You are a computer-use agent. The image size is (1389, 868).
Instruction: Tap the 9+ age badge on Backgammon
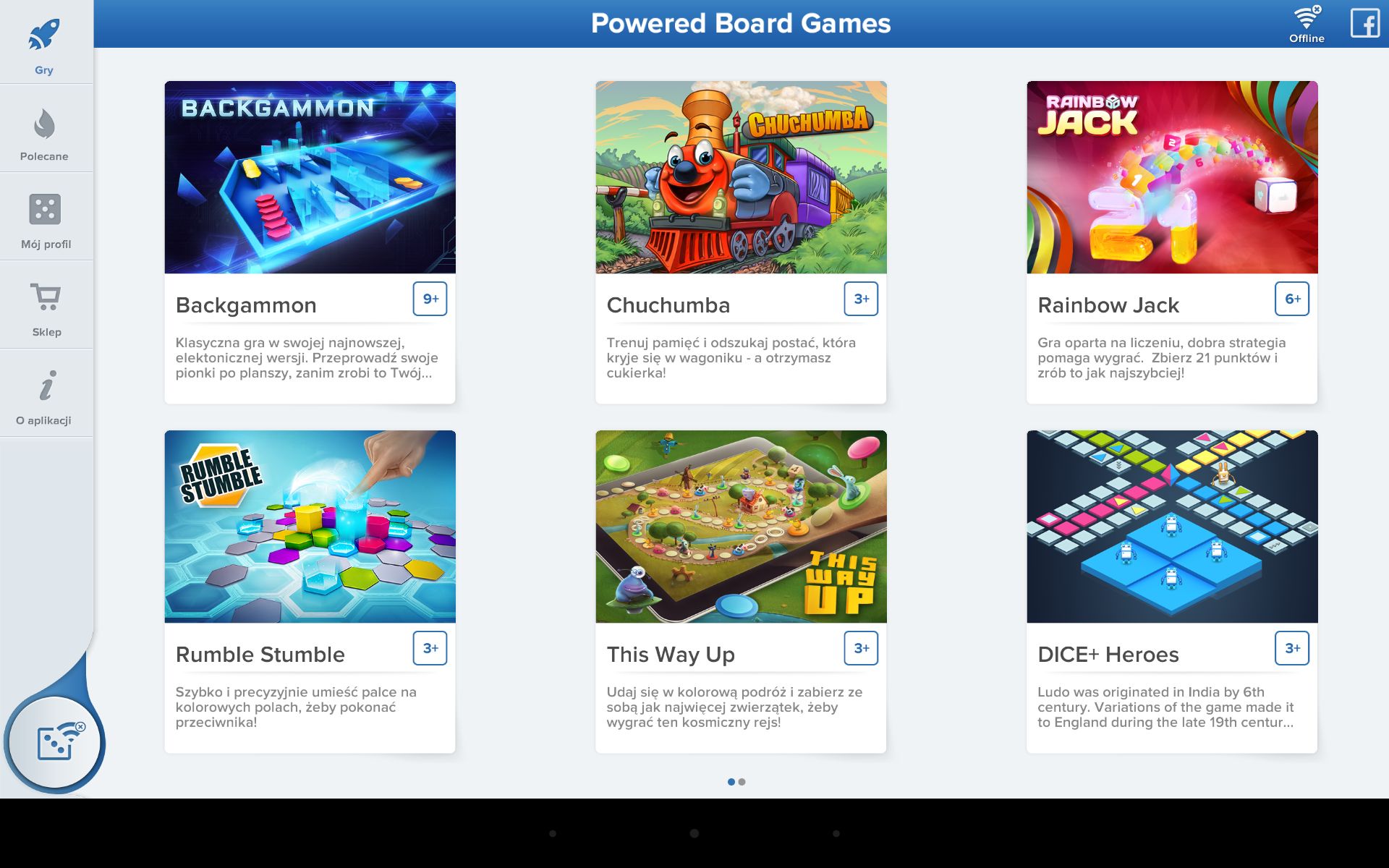[430, 299]
